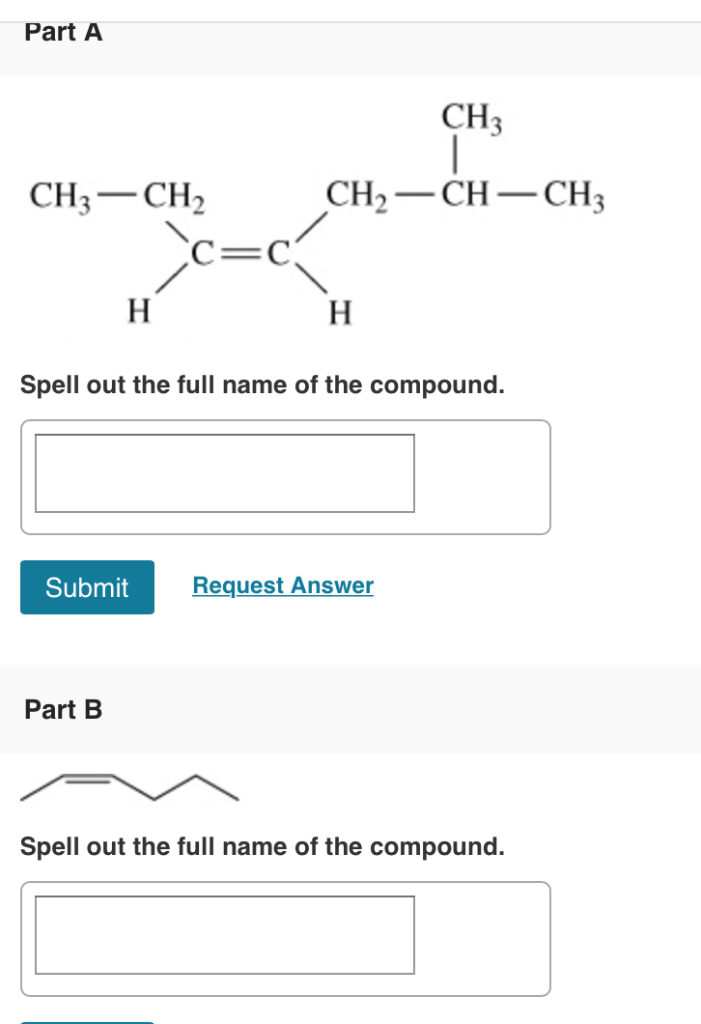701x1024 pixels.
Task: Click the CH3 branch in the structure
Action: pos(470,118)
